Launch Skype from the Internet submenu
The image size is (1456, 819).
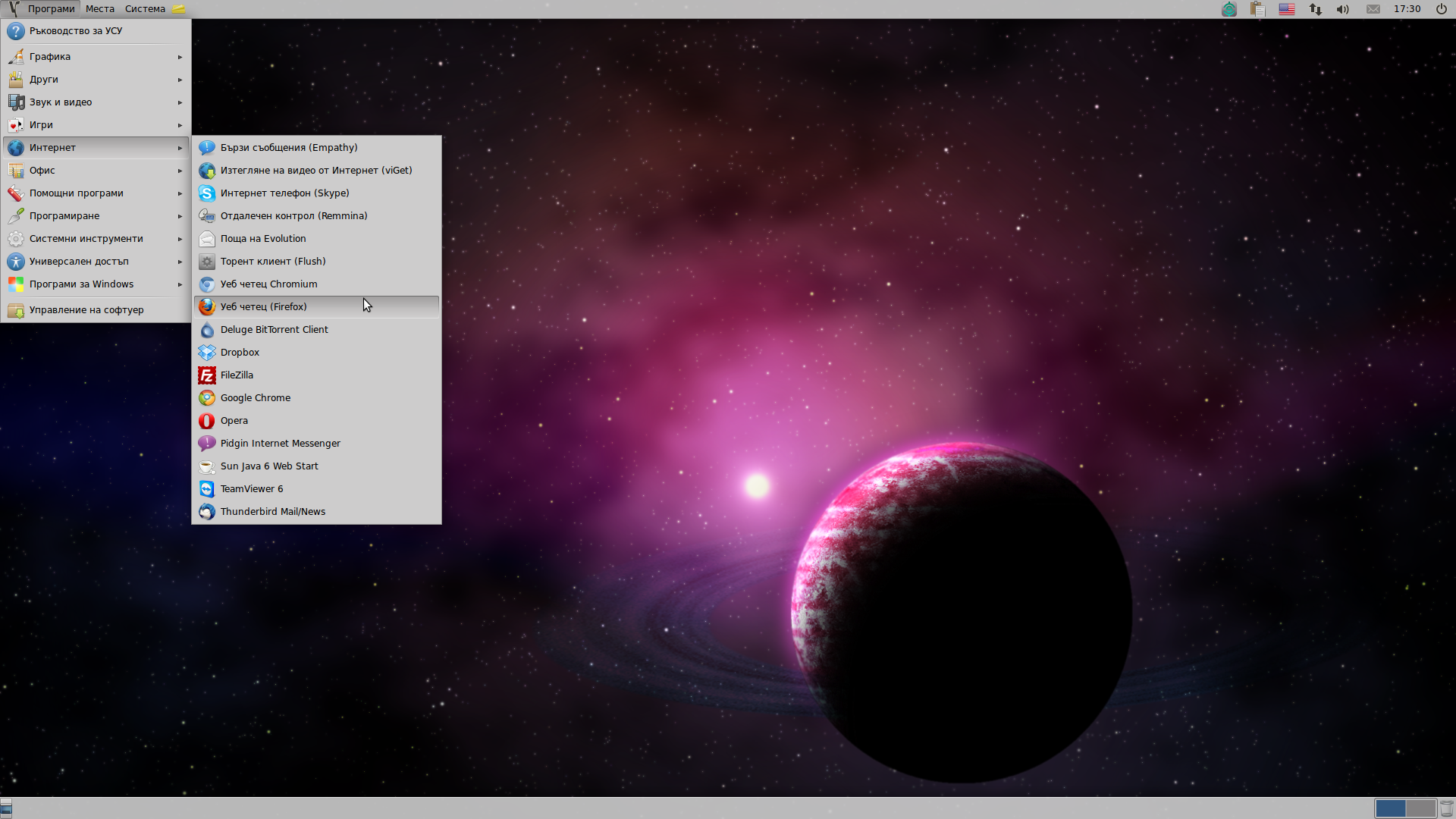284,193
